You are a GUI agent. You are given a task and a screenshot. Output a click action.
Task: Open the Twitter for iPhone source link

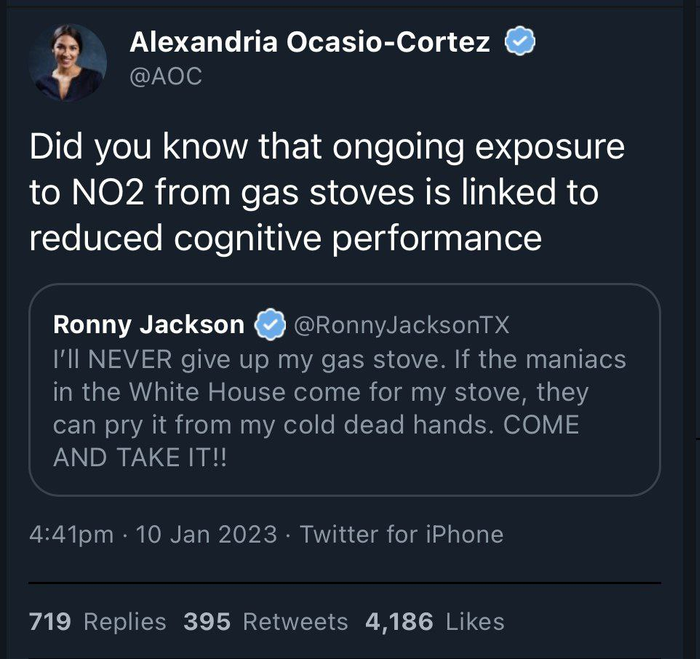(401, 535)
